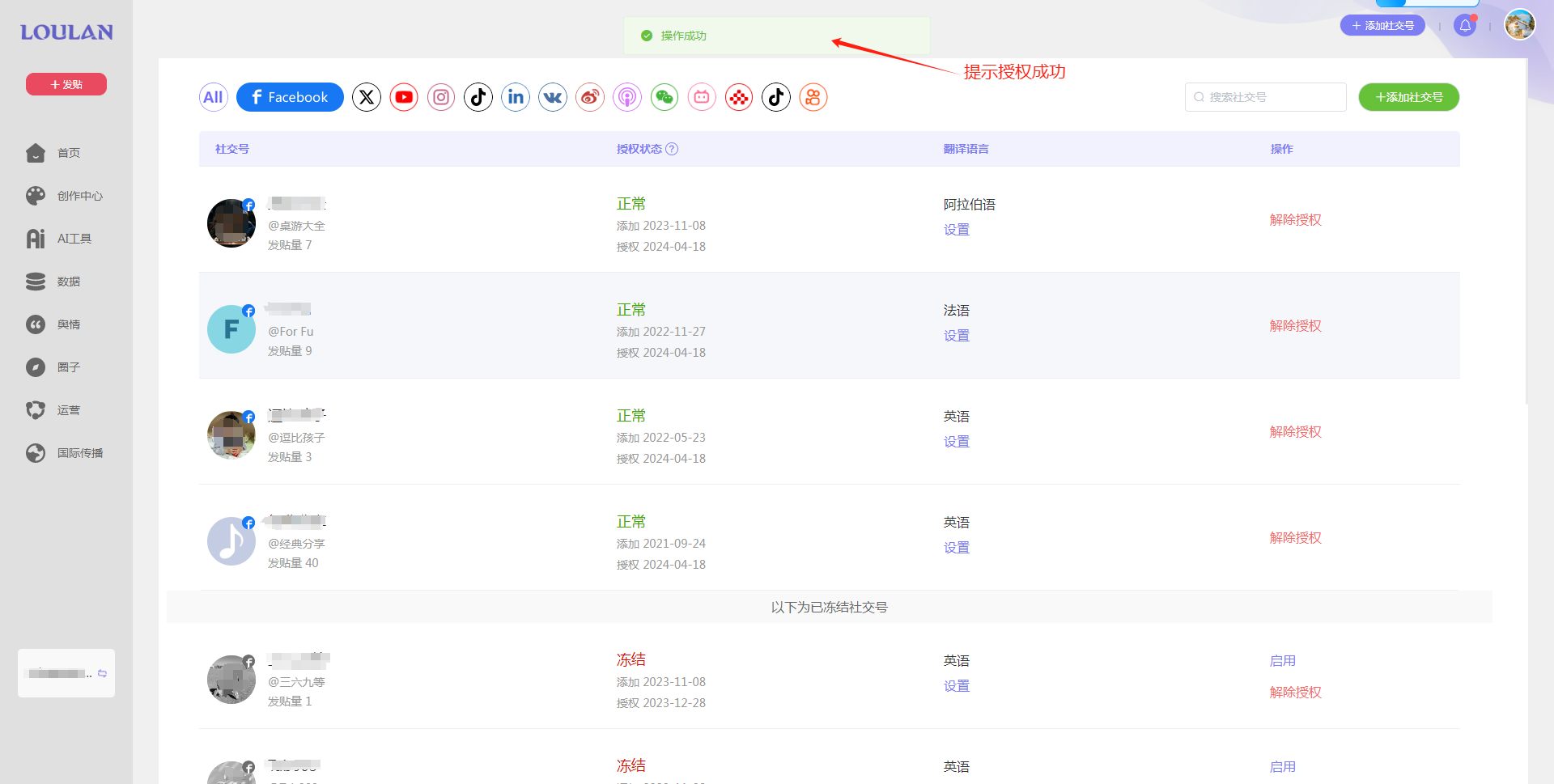Open AI工具 in sidebar
1554x784 pixels.
point(59,239)
